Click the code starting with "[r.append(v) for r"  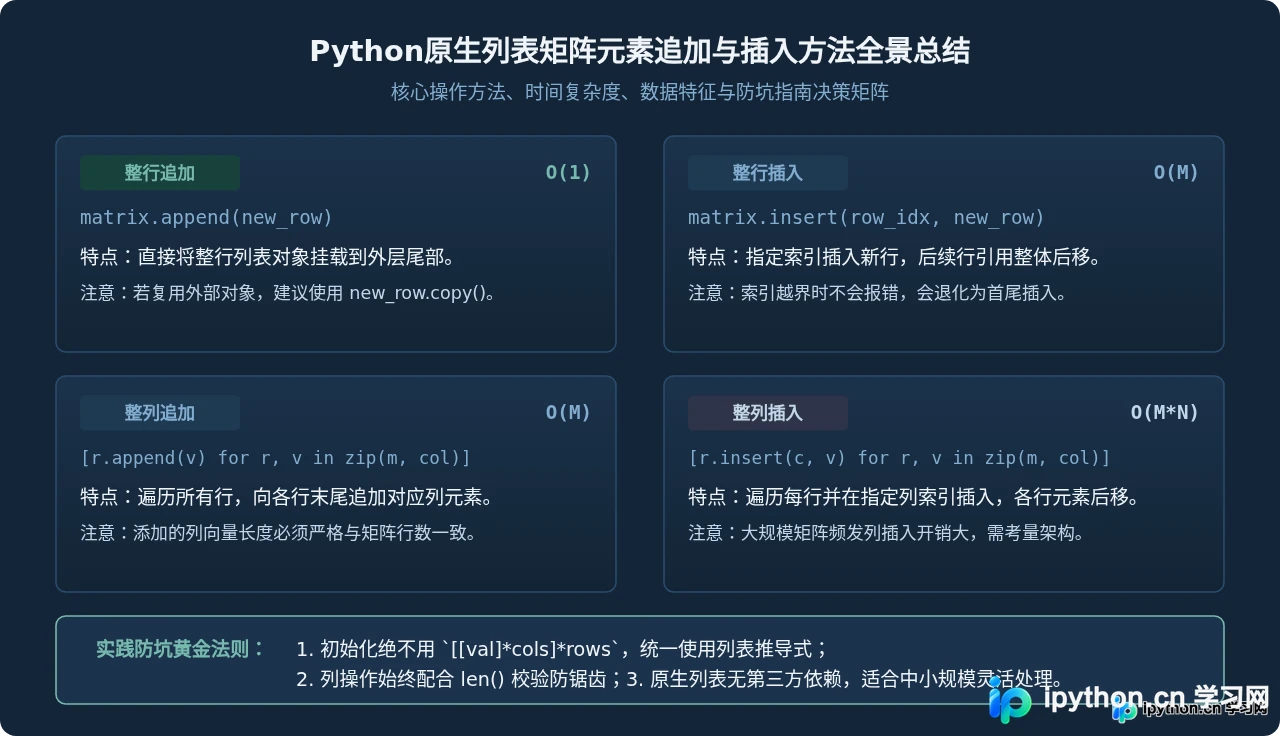pyautogui.click(x=275, y=458)
